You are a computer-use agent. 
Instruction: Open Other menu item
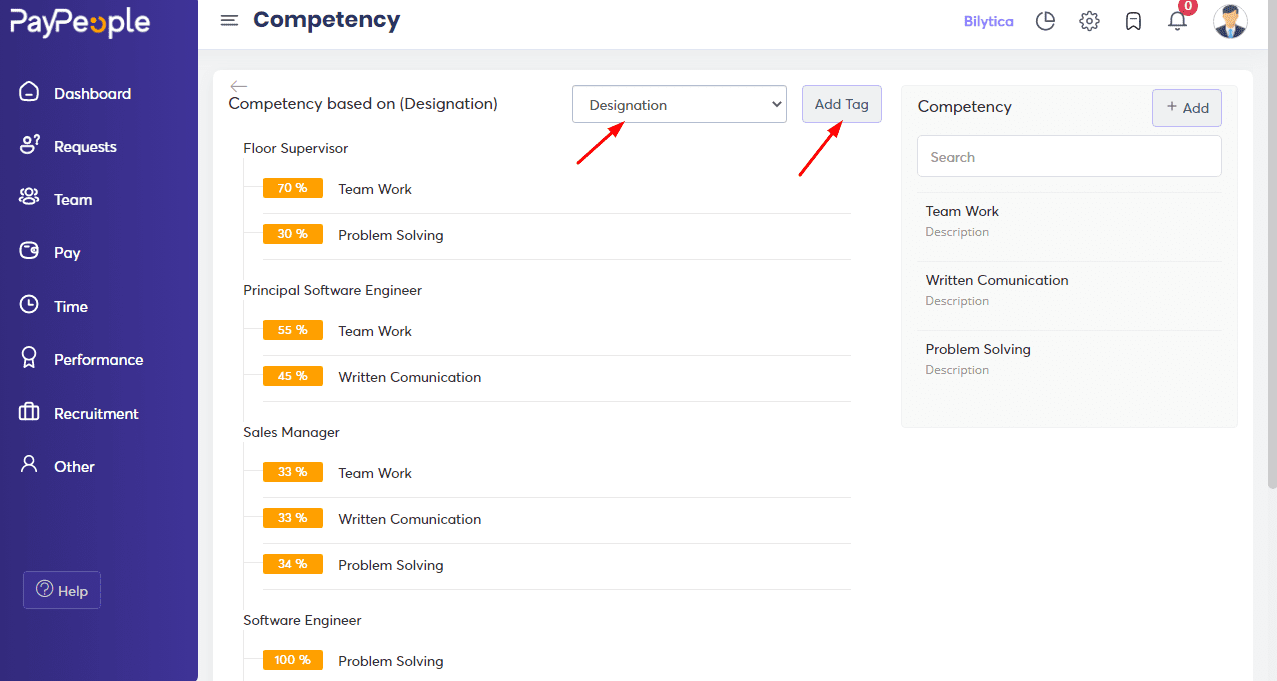click(74, 467)
